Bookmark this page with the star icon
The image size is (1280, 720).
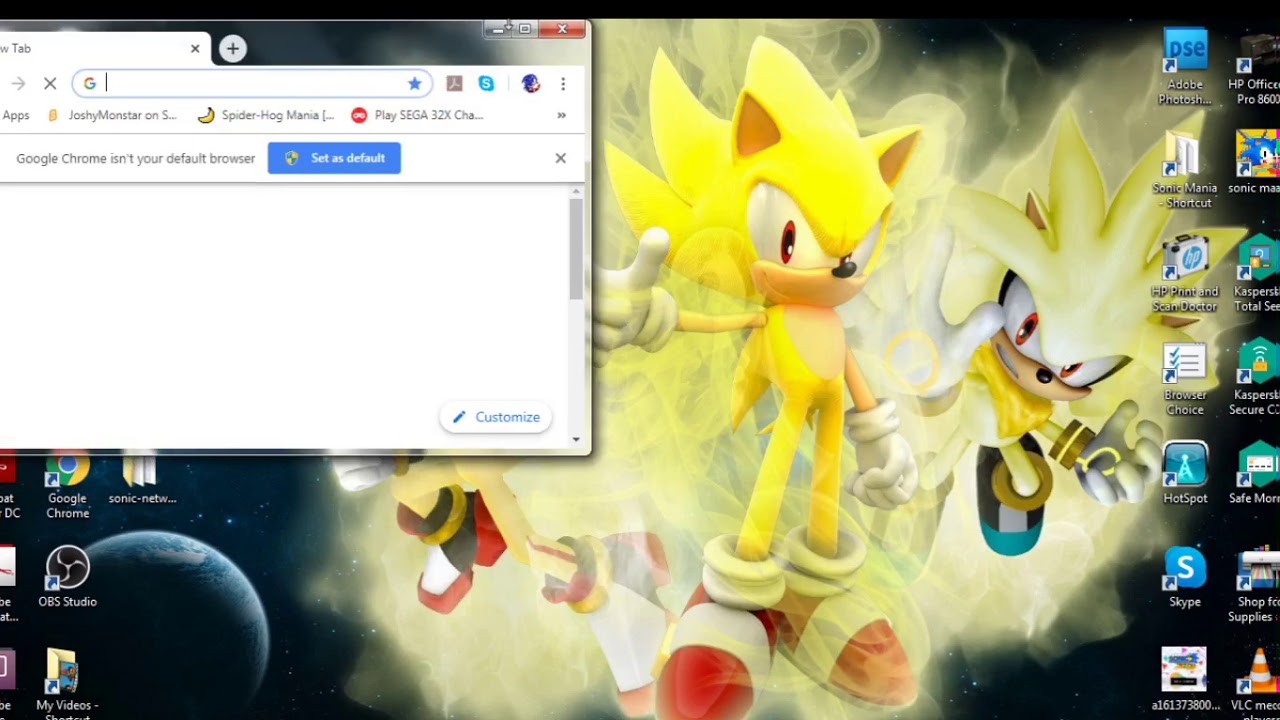click(x=414, y=84)
